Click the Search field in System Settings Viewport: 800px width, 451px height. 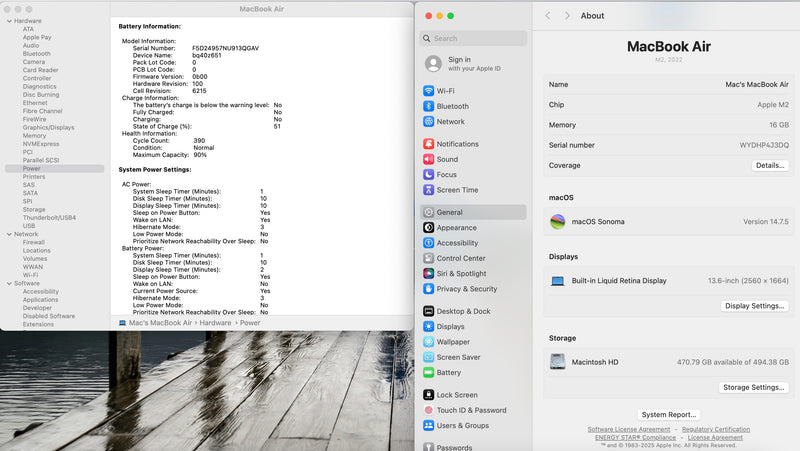pyautogui.click(x=472, y=38)
